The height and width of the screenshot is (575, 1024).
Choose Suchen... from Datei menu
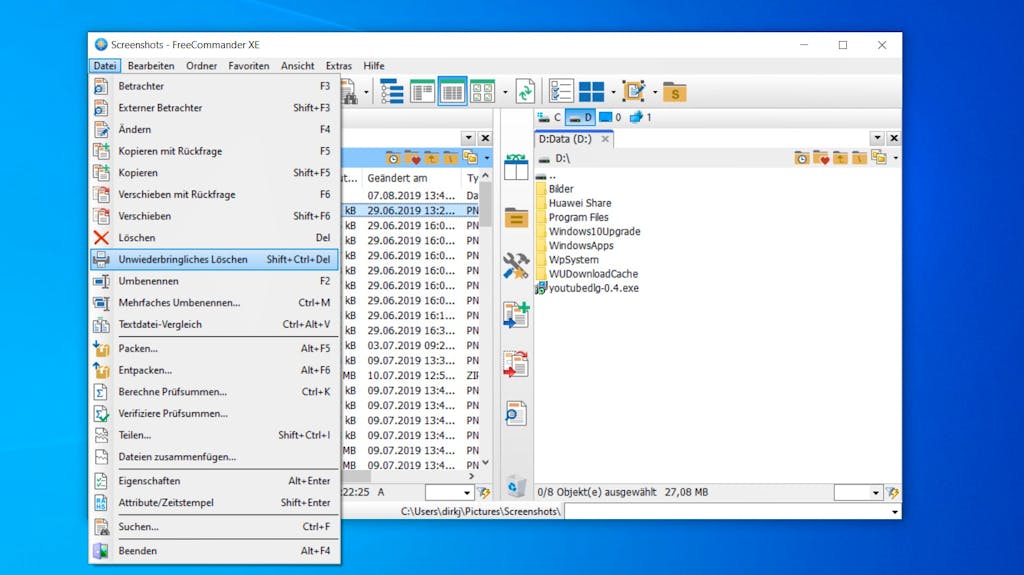point(214,527)
